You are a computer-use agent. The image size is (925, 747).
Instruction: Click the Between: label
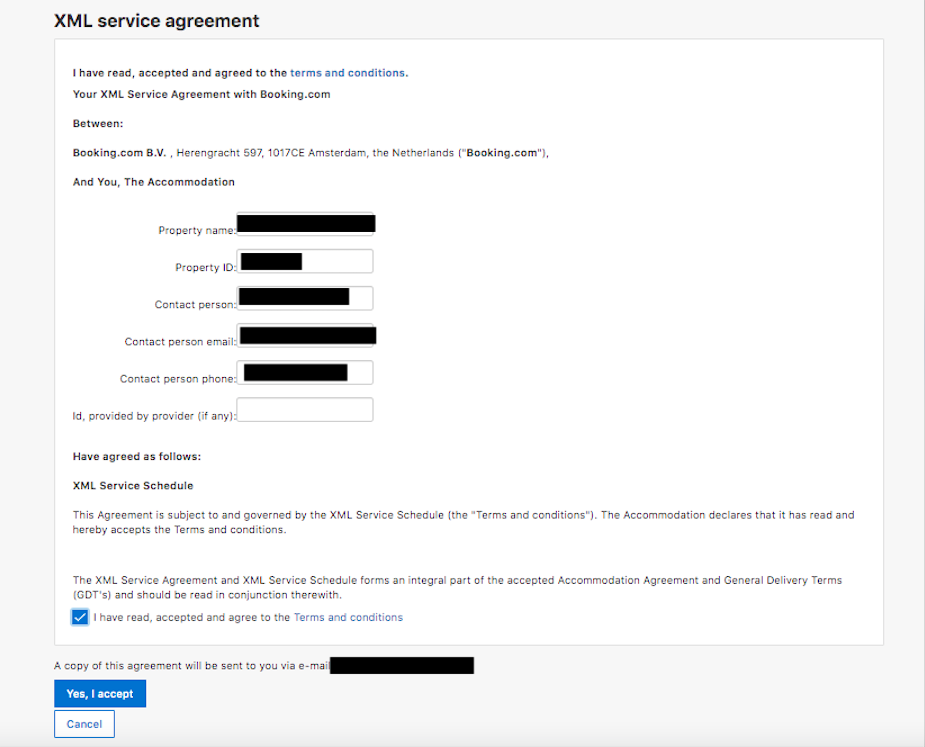(98, 123)
